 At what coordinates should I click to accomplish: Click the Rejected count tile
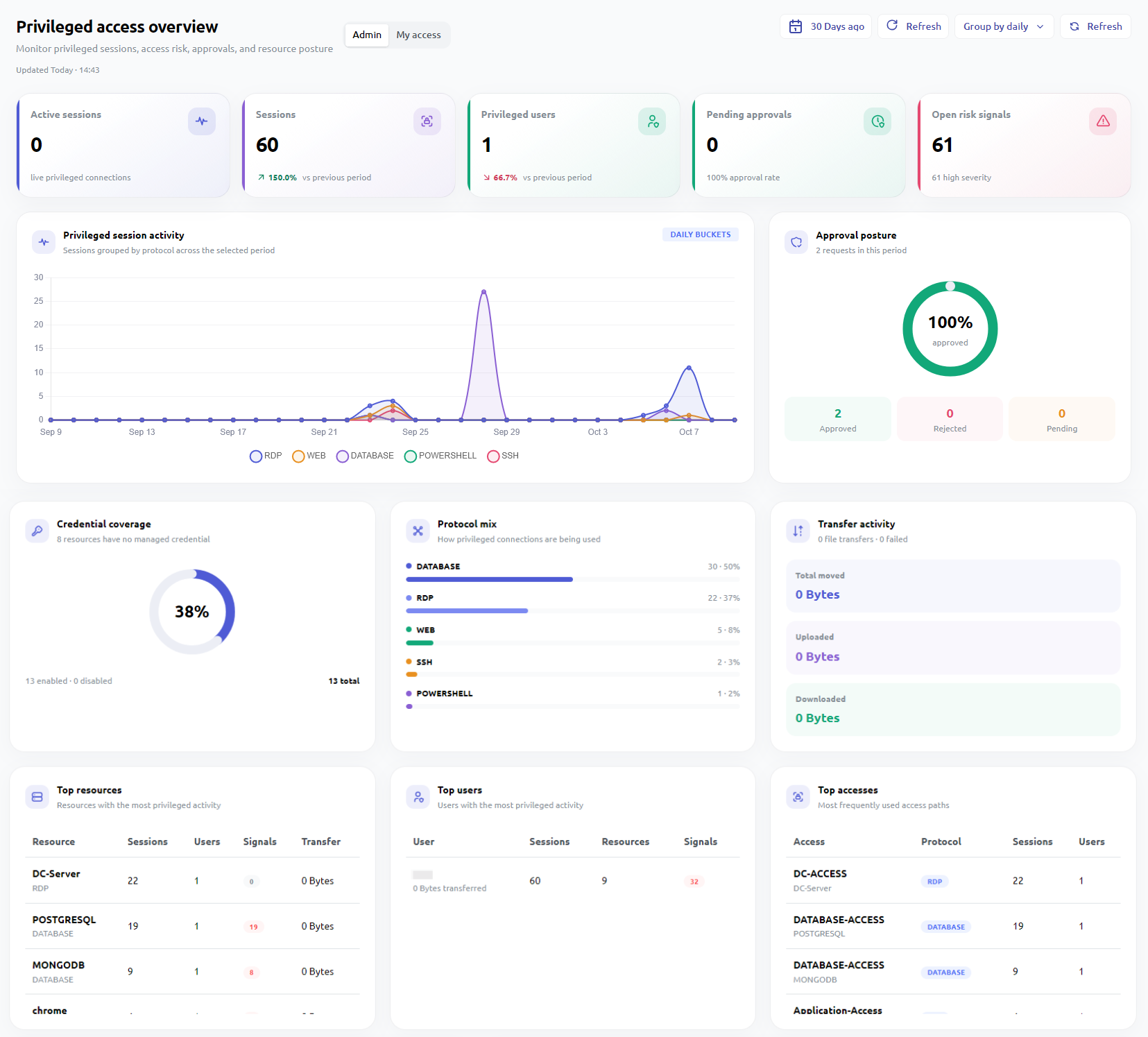click(x=950, y=419)
